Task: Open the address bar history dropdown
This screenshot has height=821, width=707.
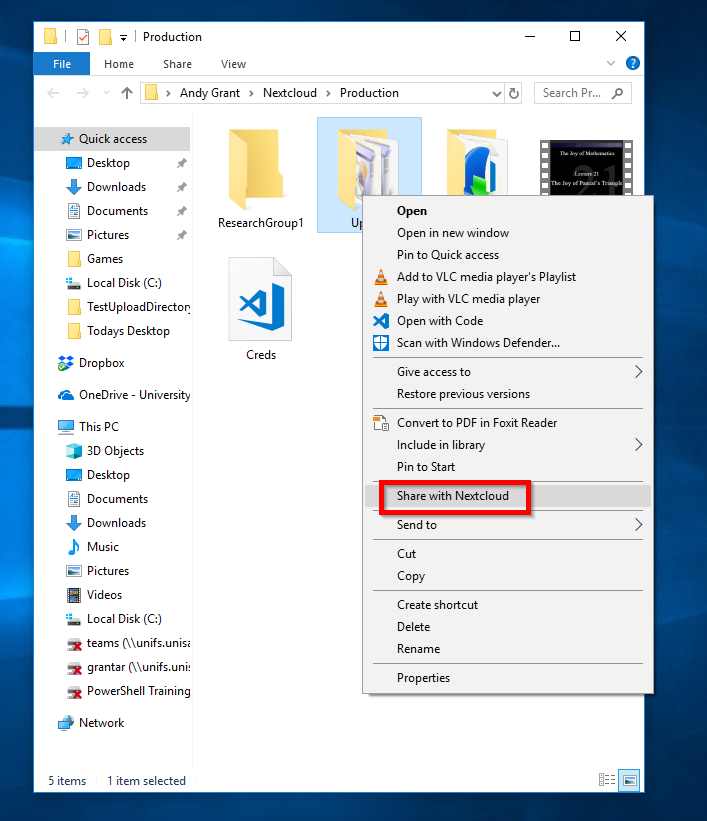Action: click(497, 93)
